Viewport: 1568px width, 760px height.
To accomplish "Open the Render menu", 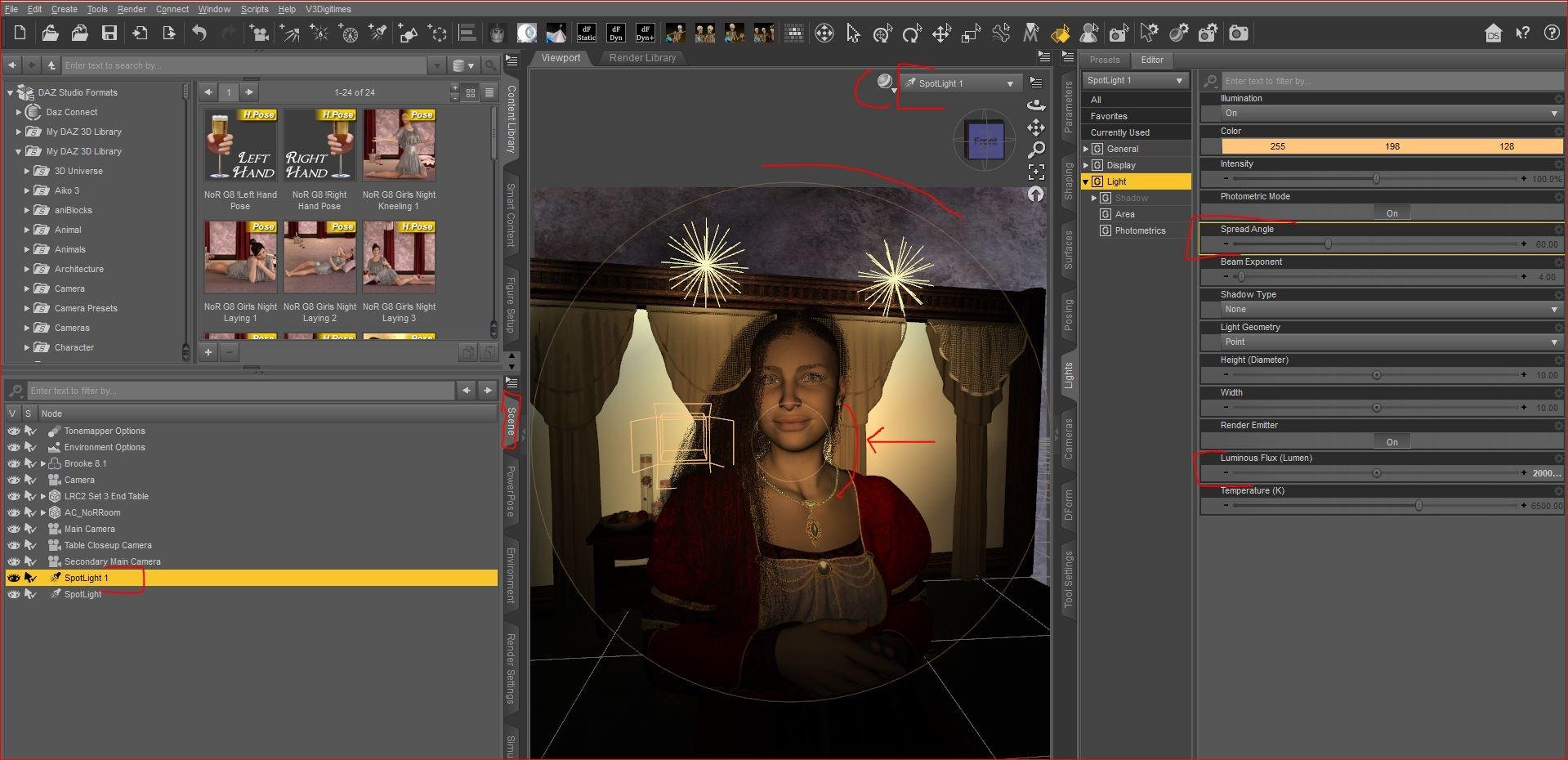I will click(x=131, y=9).
